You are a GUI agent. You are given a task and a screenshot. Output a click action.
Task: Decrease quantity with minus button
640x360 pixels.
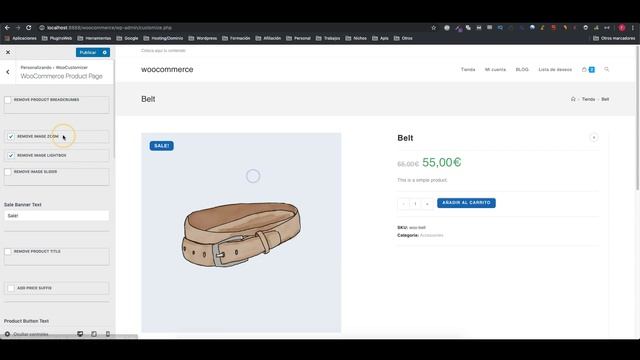click(403, 204)
